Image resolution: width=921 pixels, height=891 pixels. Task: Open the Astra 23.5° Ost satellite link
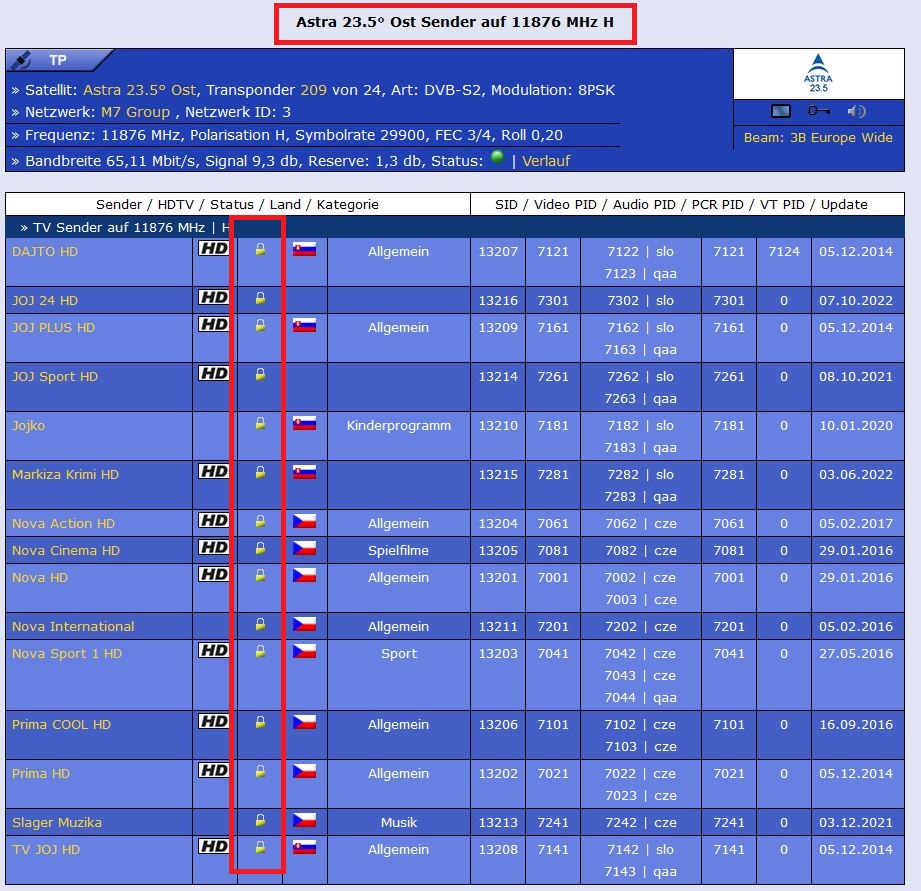[140, 90]
